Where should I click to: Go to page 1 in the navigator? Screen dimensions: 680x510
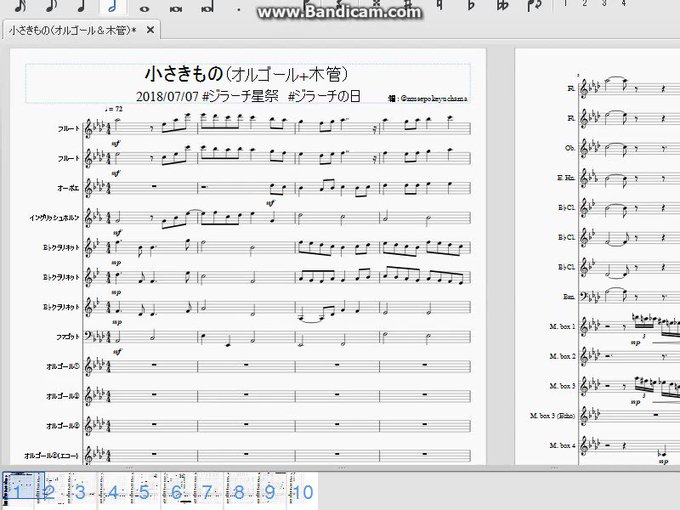[x=17, y=492]
